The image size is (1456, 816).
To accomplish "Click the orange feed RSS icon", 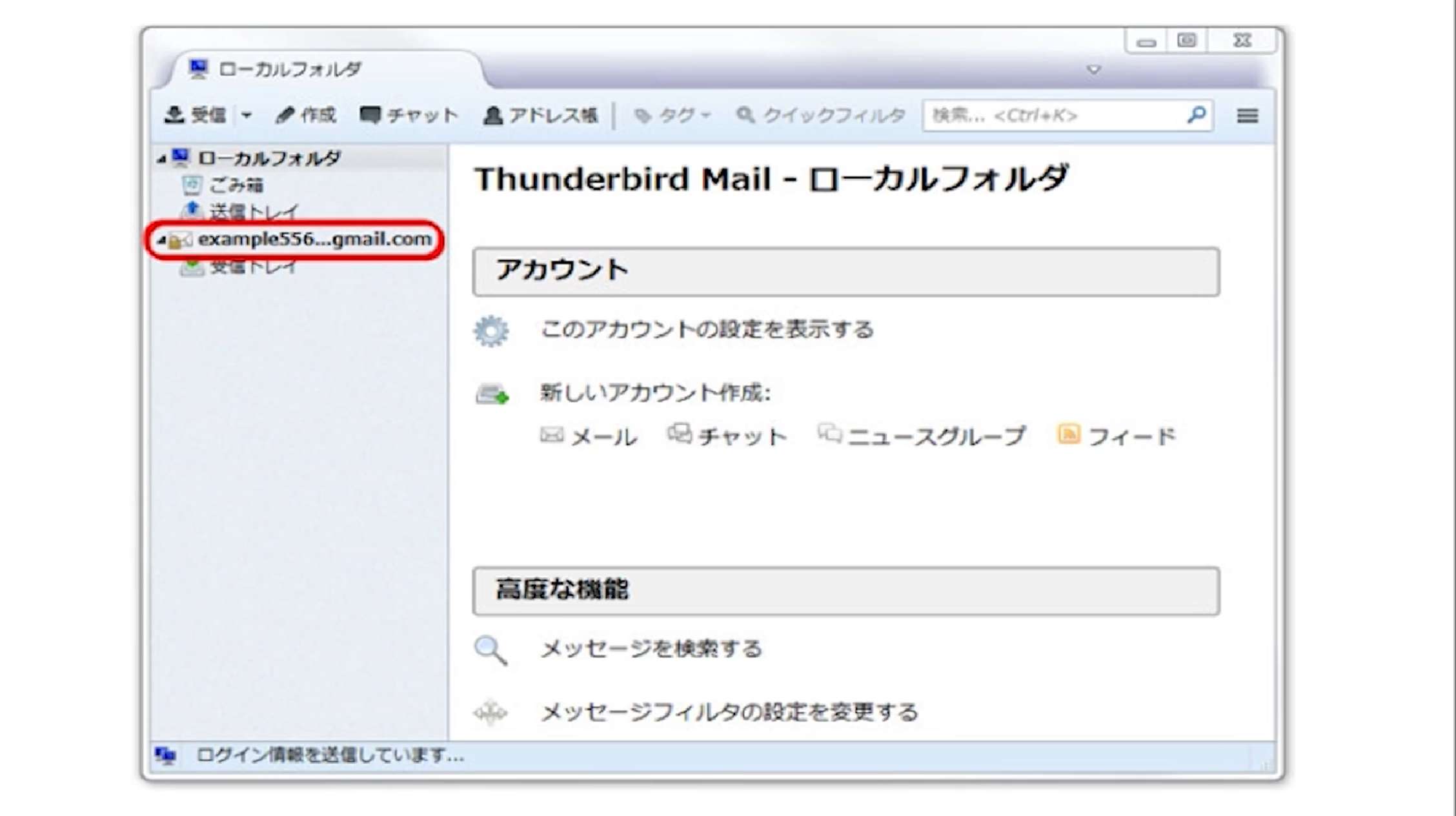I will coord(1069,434).
